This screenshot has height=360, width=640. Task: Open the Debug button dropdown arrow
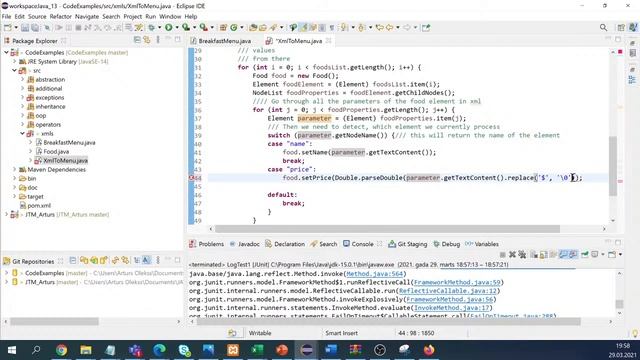click(x=159, y=28)
